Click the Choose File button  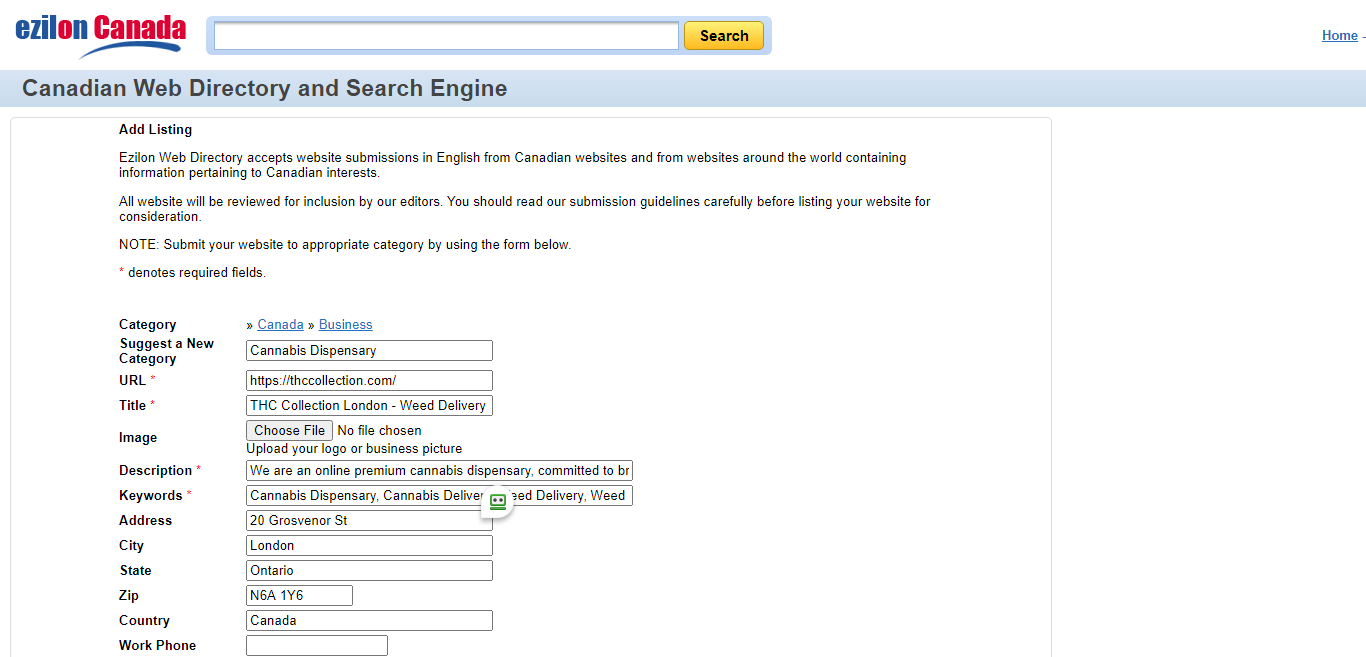[x=290, y=431]
